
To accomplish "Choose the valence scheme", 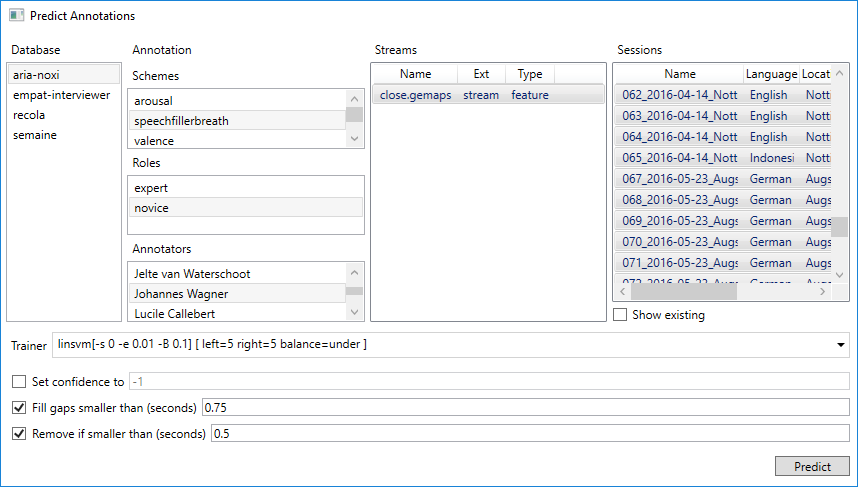I will tap(237, 141).
